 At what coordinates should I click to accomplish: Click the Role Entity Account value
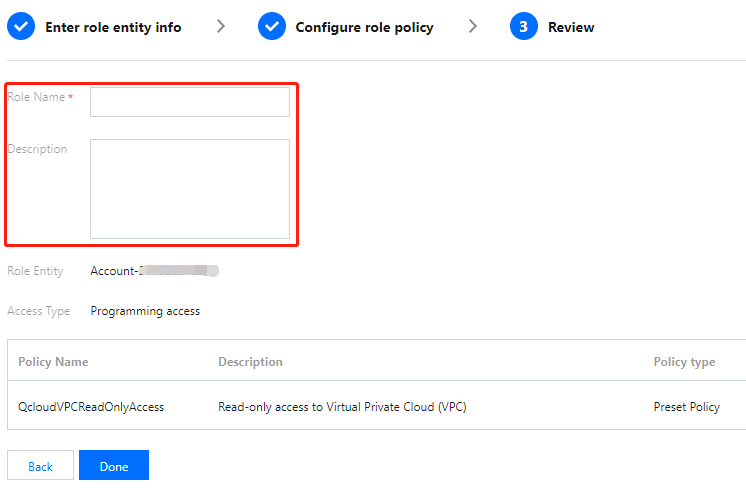154,271
